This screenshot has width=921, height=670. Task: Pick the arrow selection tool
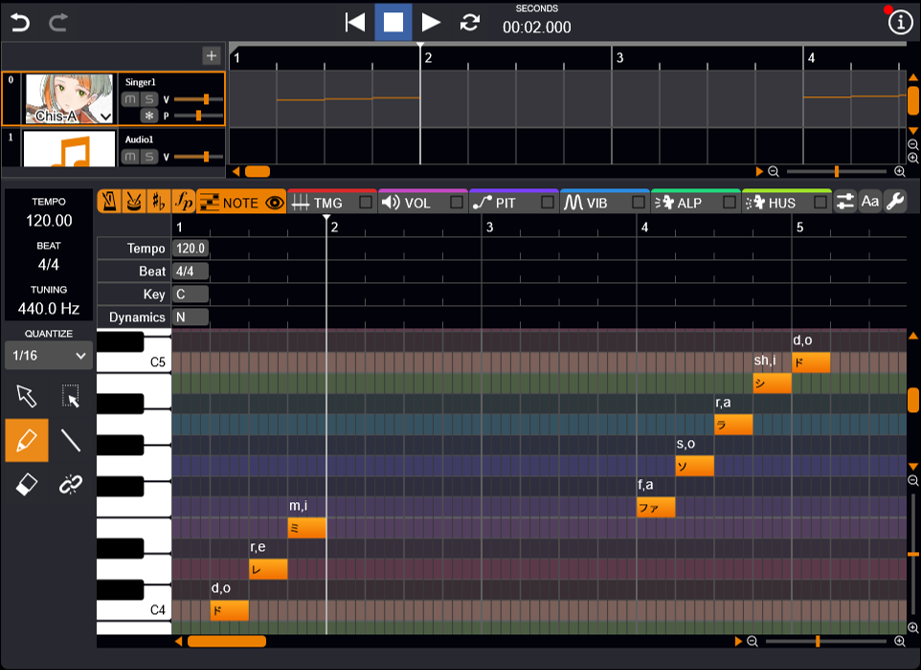(x=27, y=396)
